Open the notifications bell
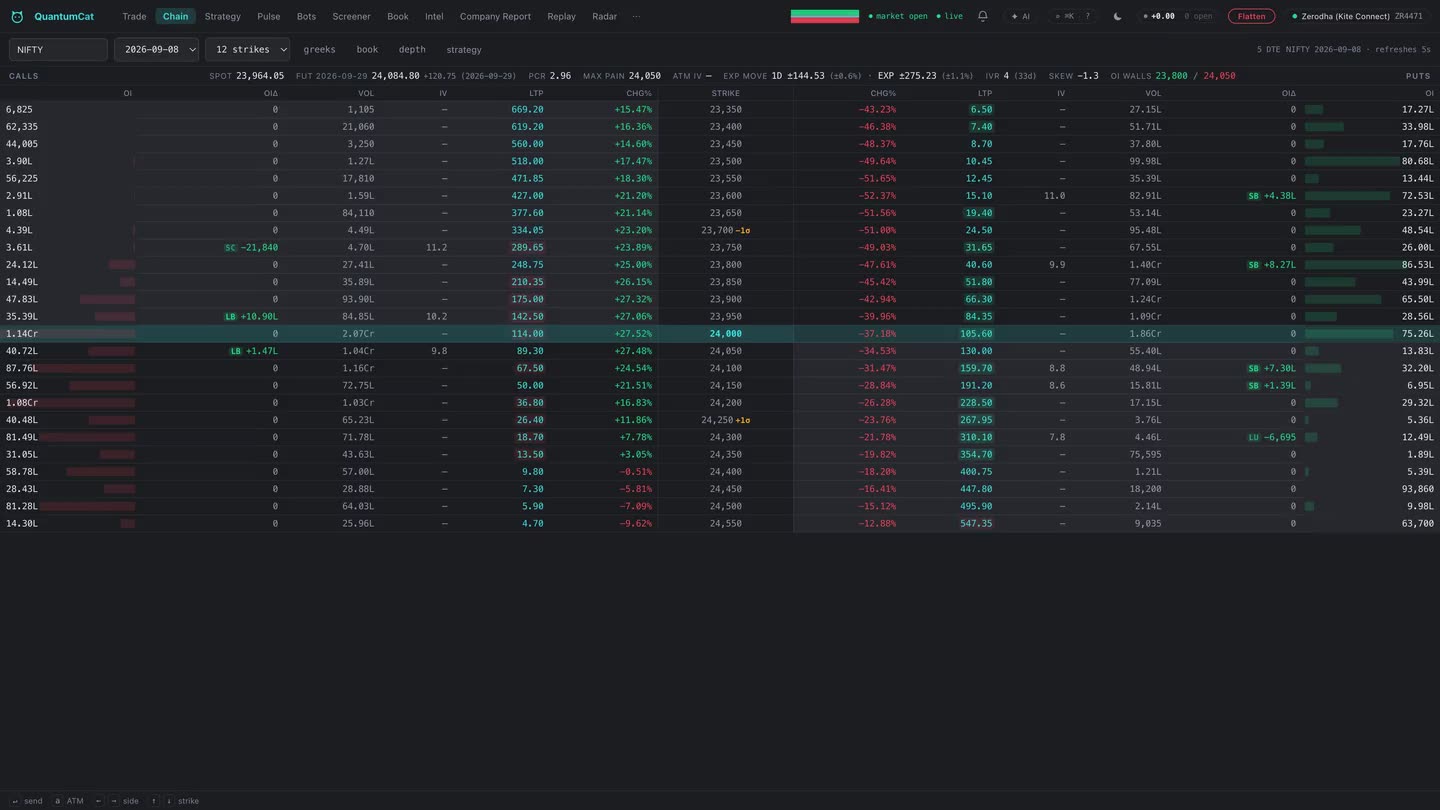Image resolution: width=1440 pixels, height=810 pixels. [983, 16]
